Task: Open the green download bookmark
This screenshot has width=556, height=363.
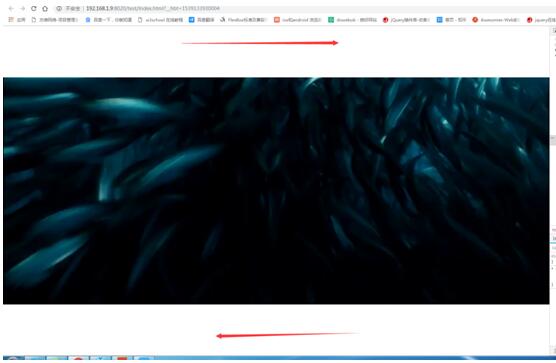Action: 352,20
